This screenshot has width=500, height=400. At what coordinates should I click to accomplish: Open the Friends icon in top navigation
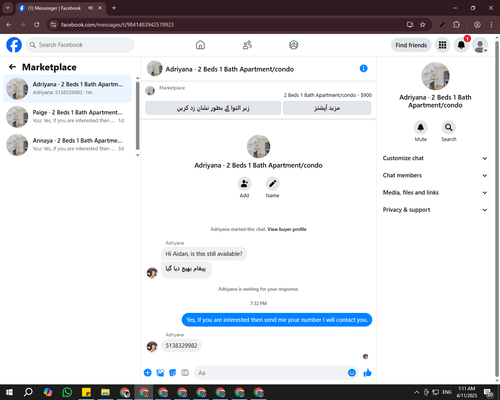tap(247, 45)
